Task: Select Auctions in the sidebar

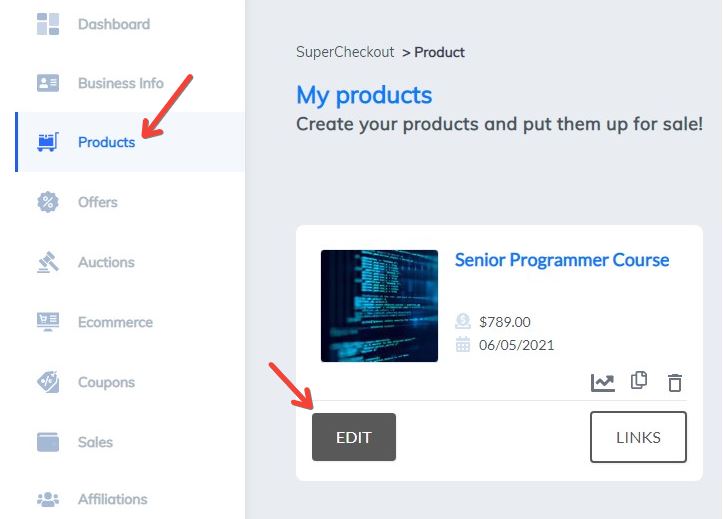Action: click(x=106, y=262)
